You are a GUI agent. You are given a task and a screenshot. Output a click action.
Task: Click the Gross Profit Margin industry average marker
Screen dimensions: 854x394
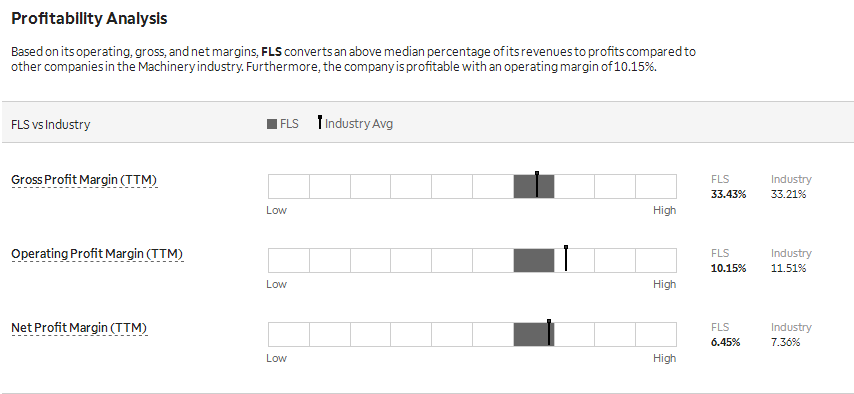point(536,184)
